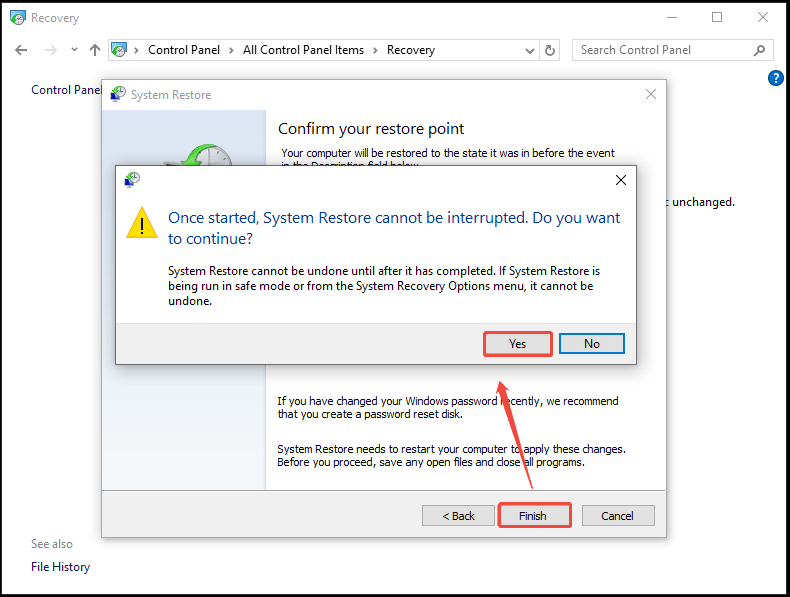Viewport: 790px width, 597px height.
Task: Click the System Restore title bar icon
Action: pos(118,94)
